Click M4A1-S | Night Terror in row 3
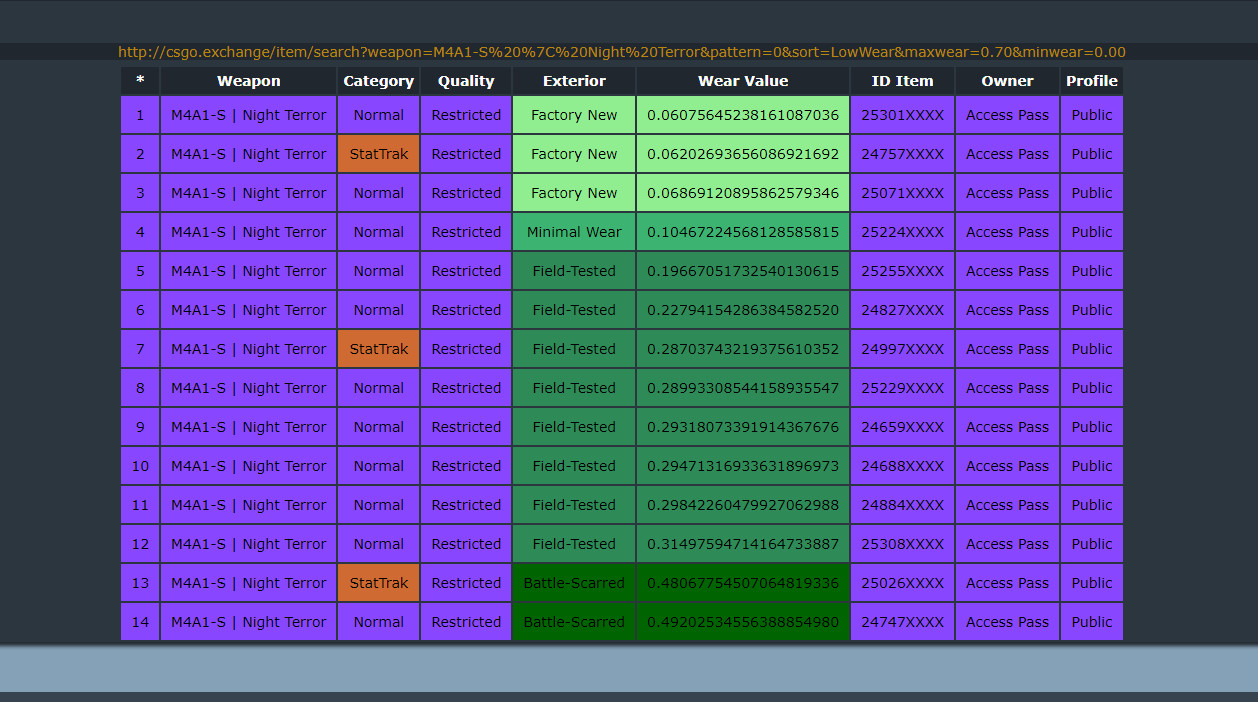The width and height of the screenshot is (1258, 702). click(249, 193)
